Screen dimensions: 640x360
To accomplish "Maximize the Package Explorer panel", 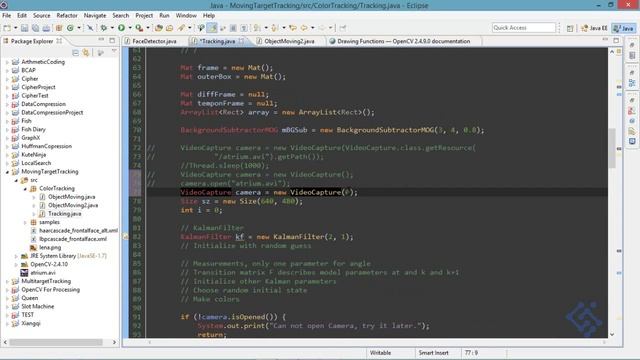I will point(112,40).
